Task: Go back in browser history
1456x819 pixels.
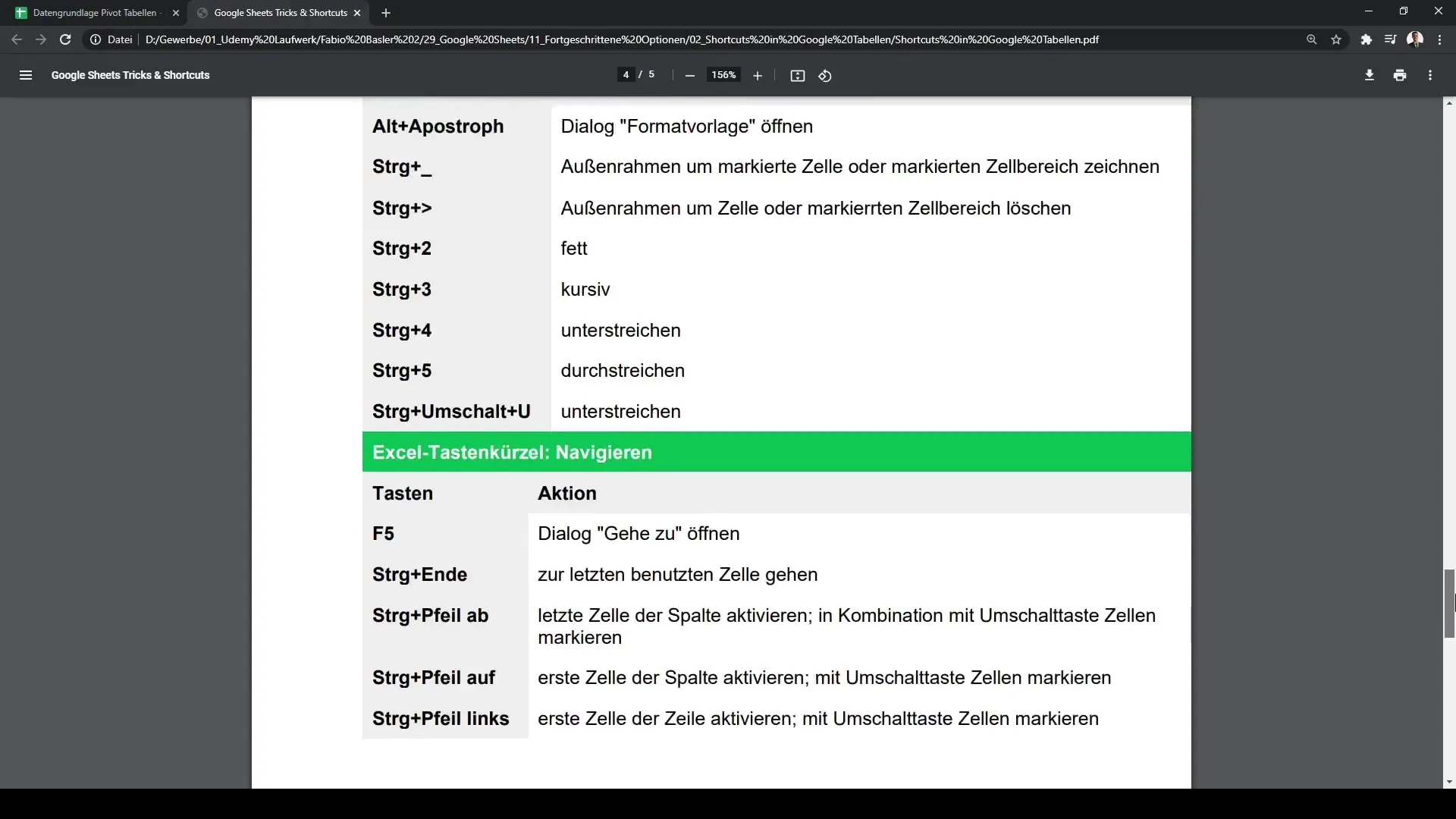Action: point(17,39)
